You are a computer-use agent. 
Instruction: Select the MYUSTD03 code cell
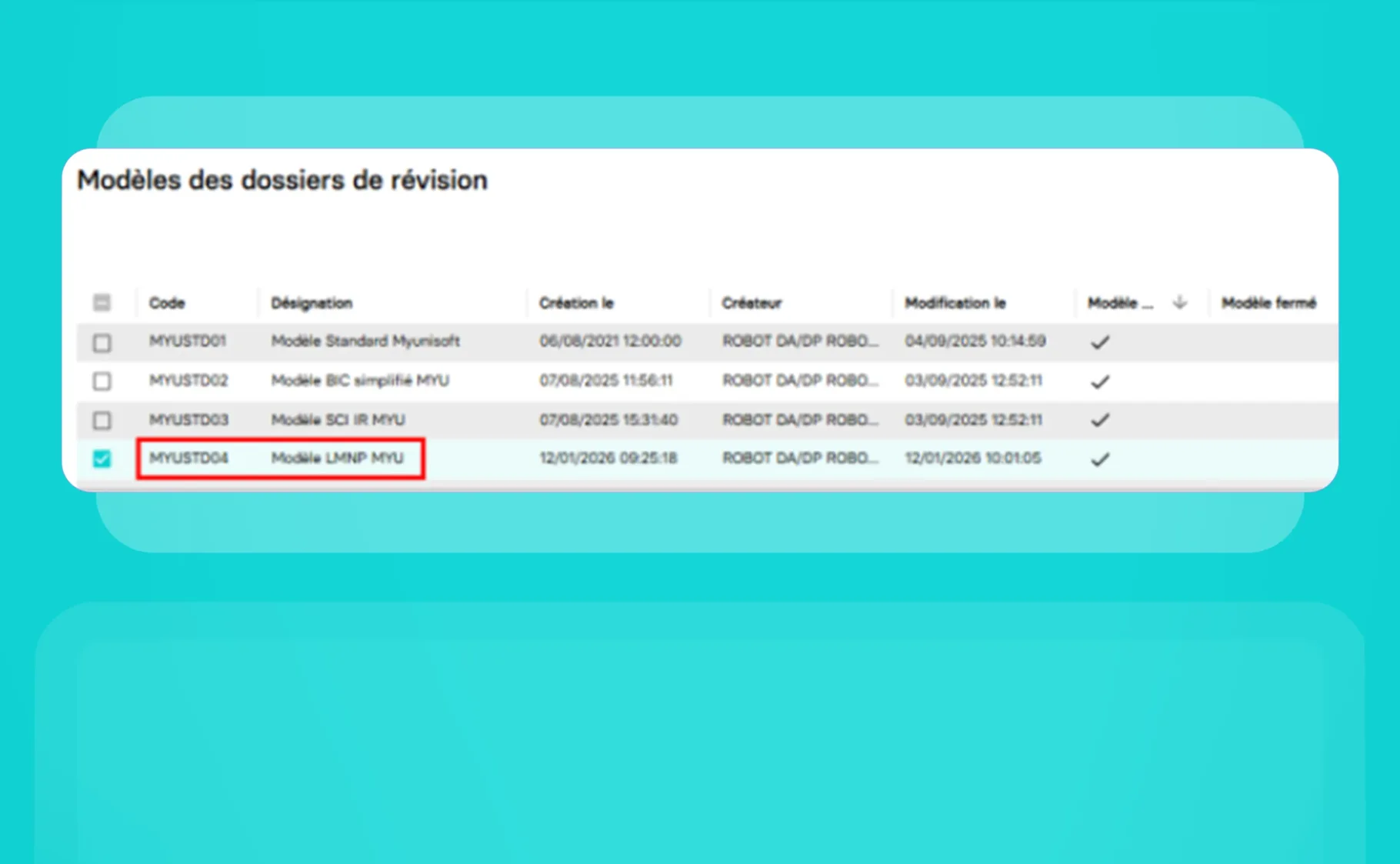188,419
